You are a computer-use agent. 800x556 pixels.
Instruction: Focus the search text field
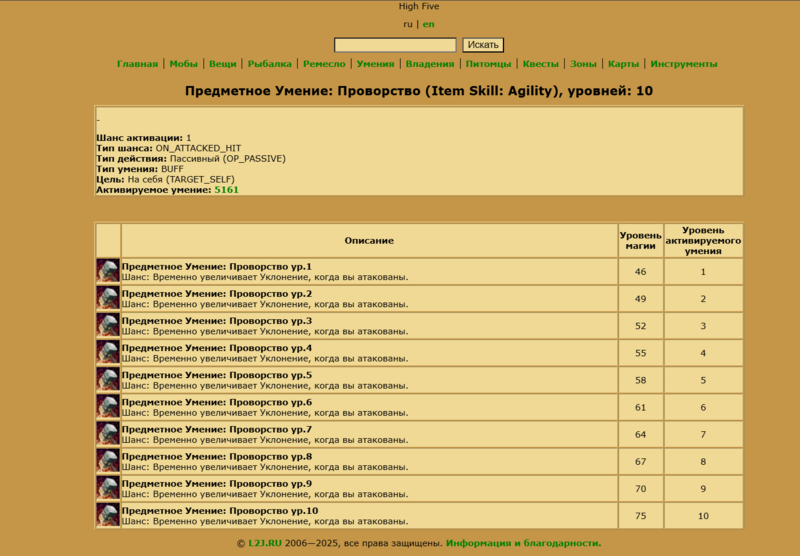[395, 45]
